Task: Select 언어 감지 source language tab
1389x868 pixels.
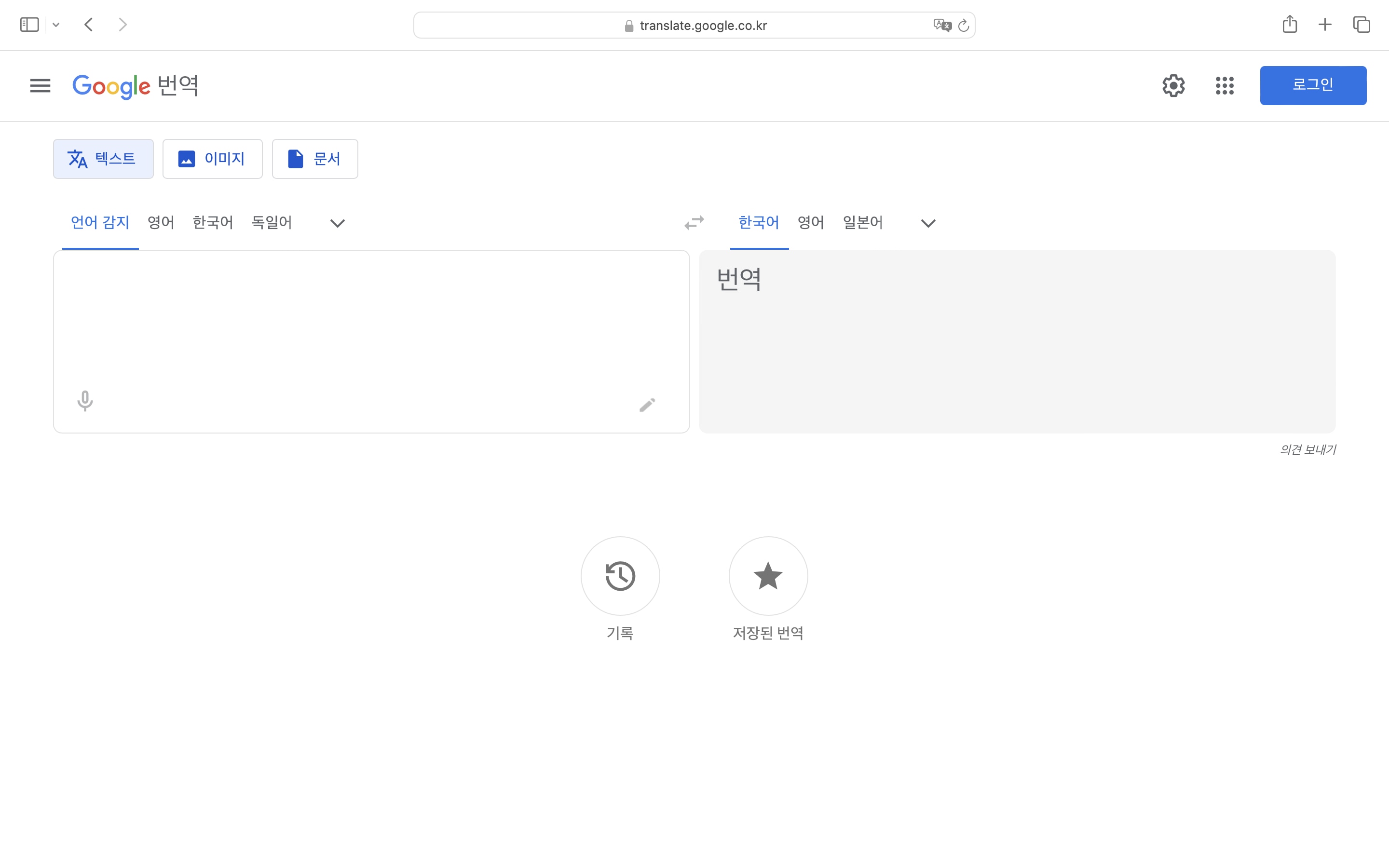Action: coord(100,223)
